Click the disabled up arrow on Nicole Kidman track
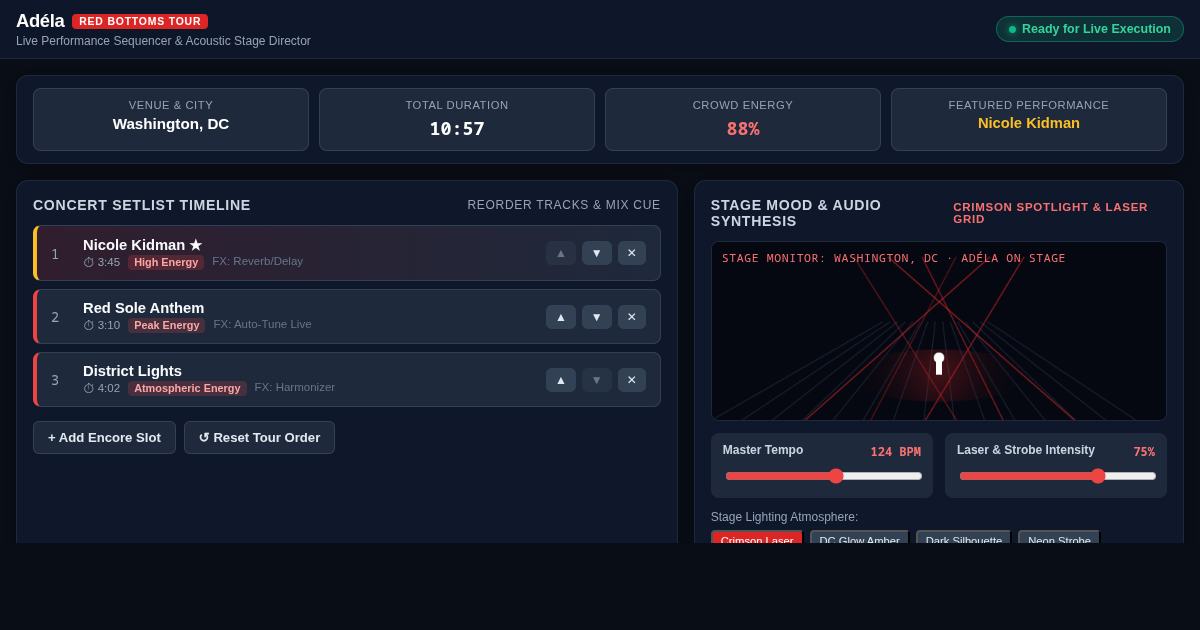1200x630 pixels. pyautogui.click(x=561, y=253)
